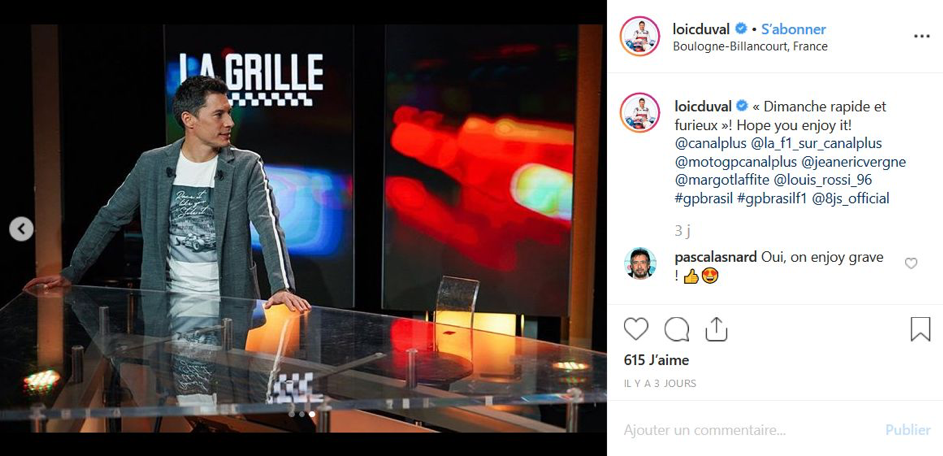Open the #gpbrasil hashtag
The width and height of the screenshot is (943, 456).
tap(704, 199)
